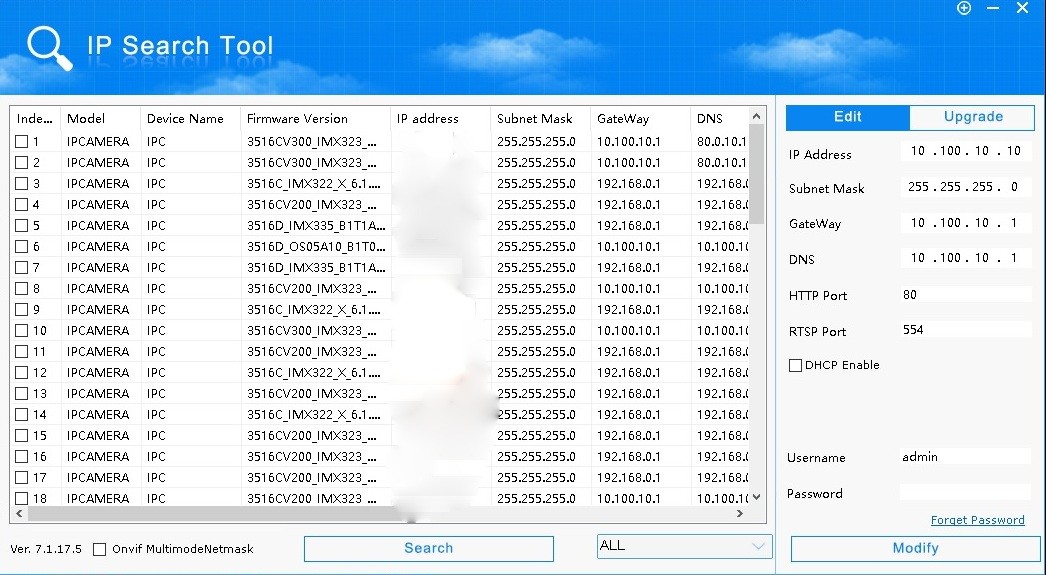1046x575 pixels.
Task: Click subnet mask 255.255.255.0 in row 15
Action: point(536,436)
